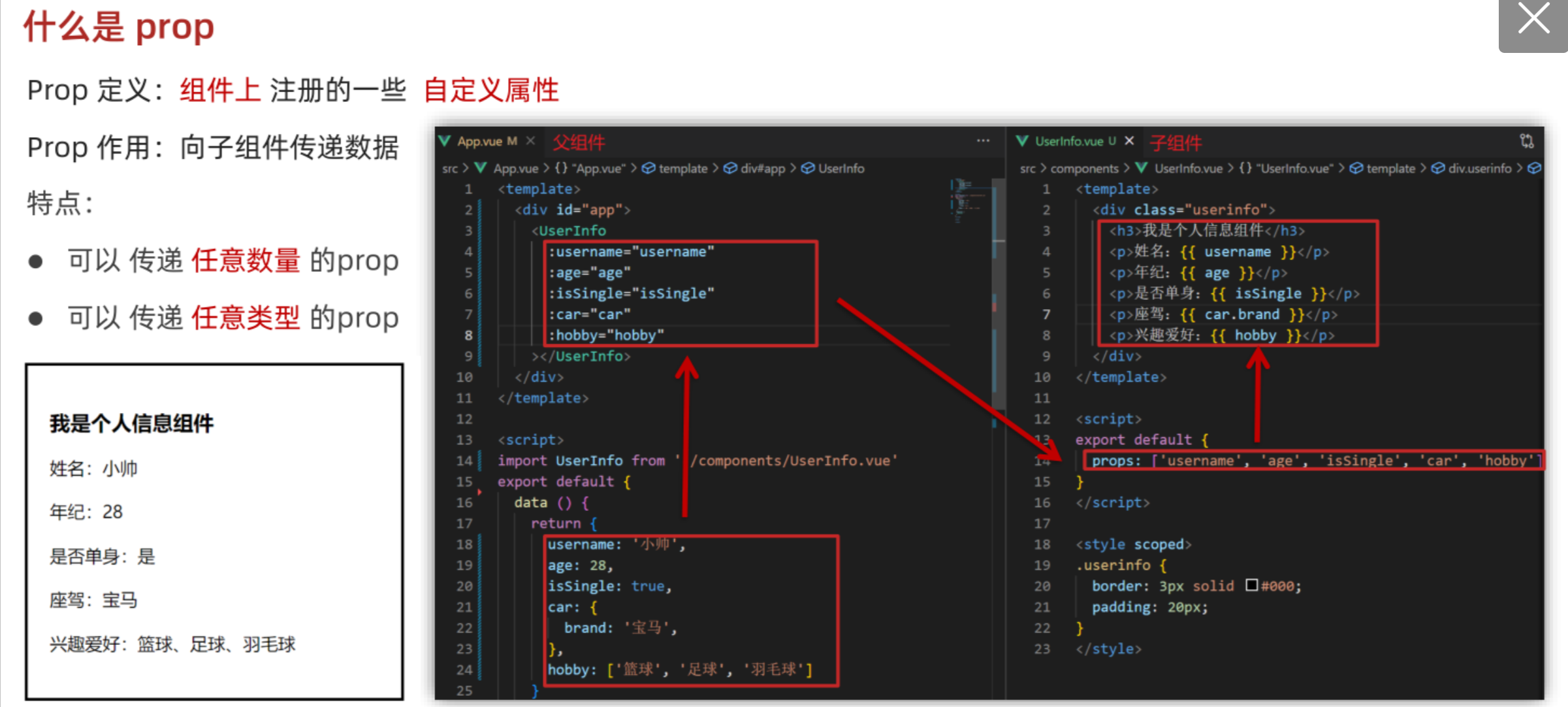Open the App.vue file breadcrumb
Screen dimensions: 1568x707
[x=516, y=169]
